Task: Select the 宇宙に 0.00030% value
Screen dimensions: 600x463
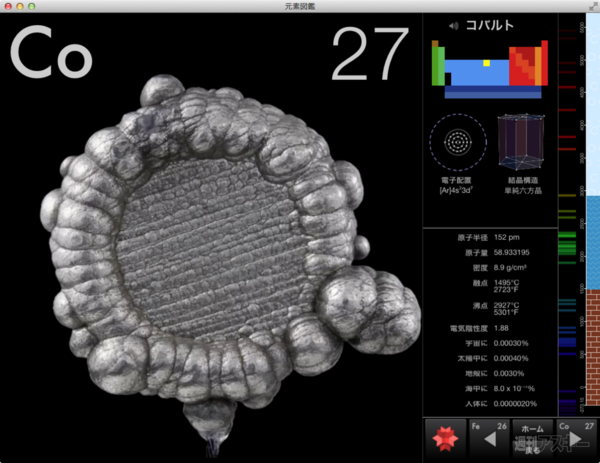Action: (x=511, y=343)
